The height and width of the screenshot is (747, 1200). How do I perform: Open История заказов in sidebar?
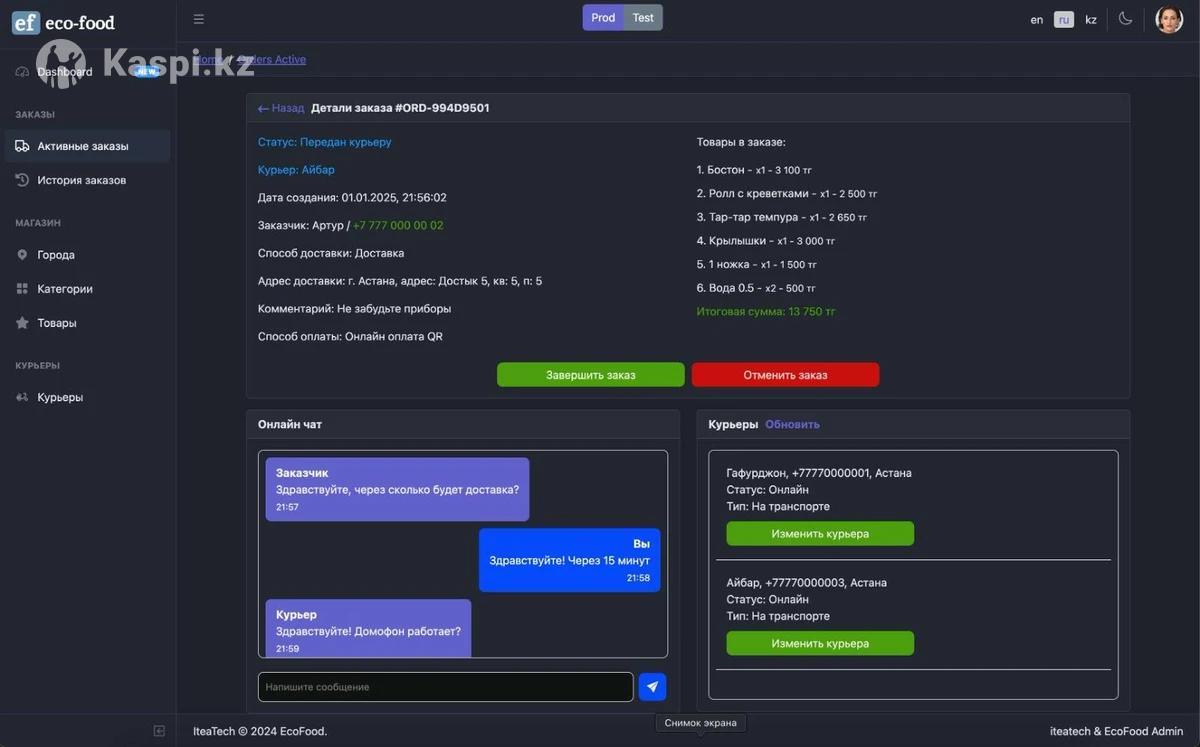[82, 180]
